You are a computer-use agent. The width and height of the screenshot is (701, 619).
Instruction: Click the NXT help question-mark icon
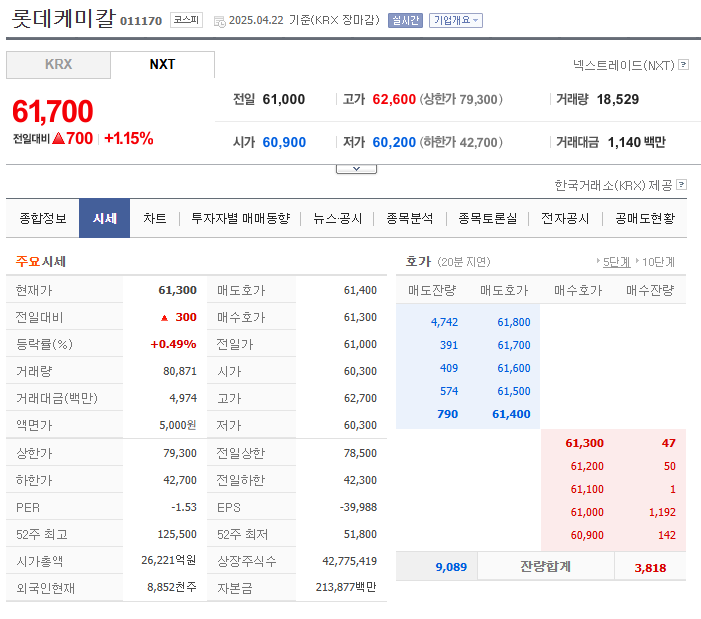coord(683,65)
